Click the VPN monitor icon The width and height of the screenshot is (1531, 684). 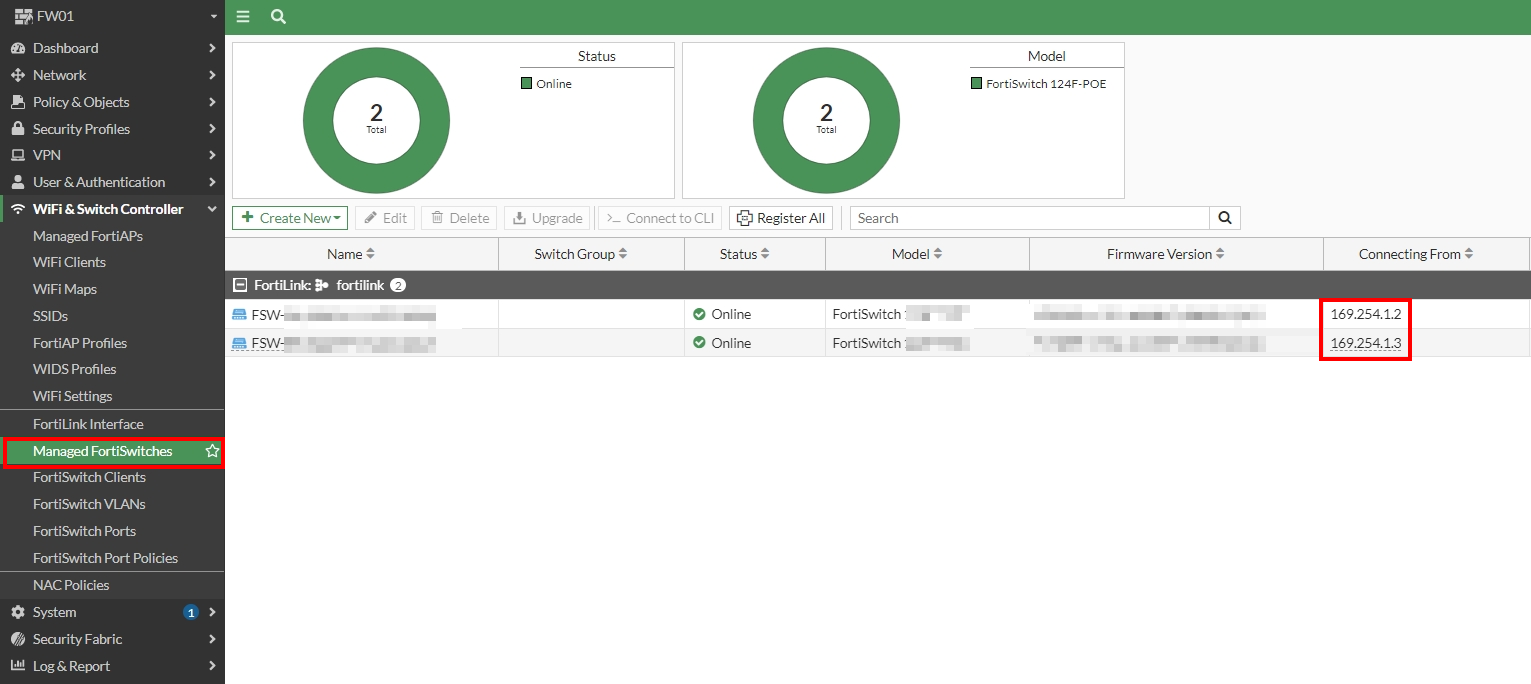[x=17, y=155]
